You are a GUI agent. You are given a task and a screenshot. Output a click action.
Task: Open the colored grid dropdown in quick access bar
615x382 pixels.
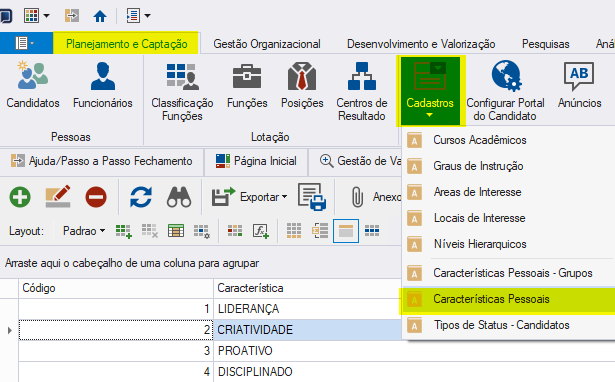click(x=36, y=16)
